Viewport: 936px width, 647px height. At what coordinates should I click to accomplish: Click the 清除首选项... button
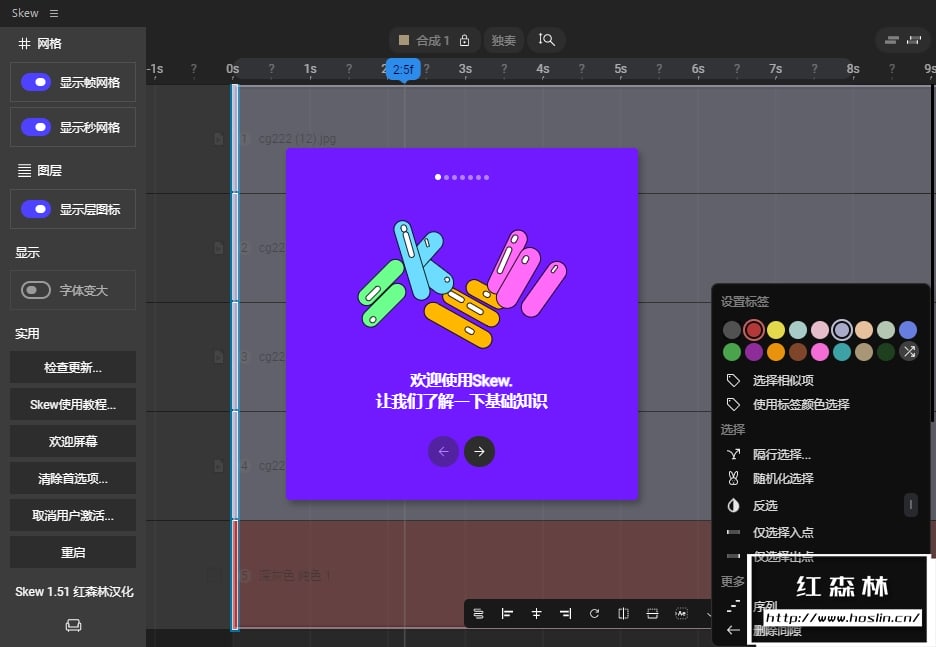(73, 478)
